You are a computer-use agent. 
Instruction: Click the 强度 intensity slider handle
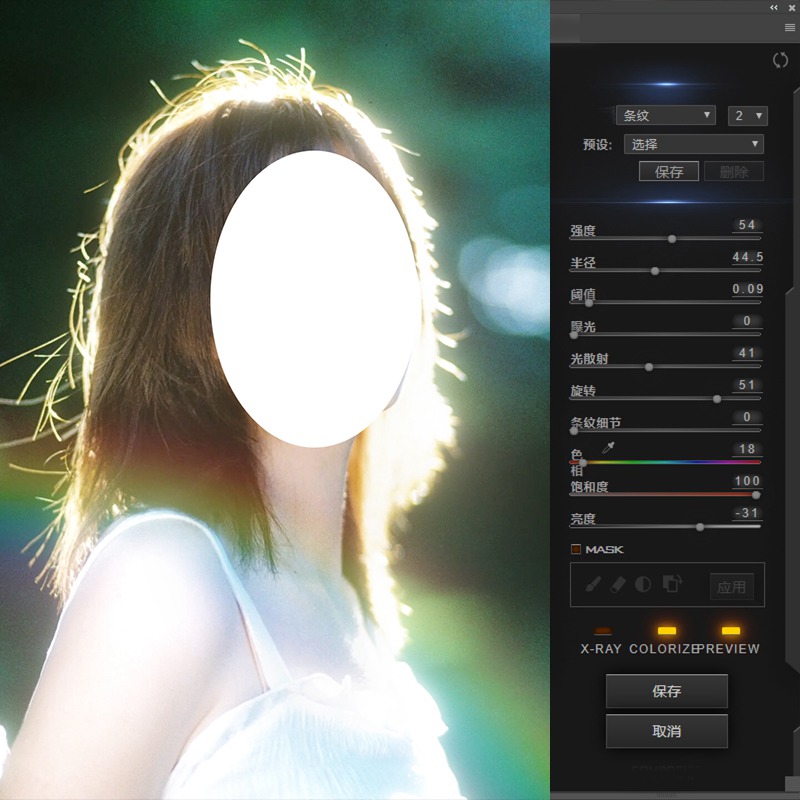tap(672, 239)
